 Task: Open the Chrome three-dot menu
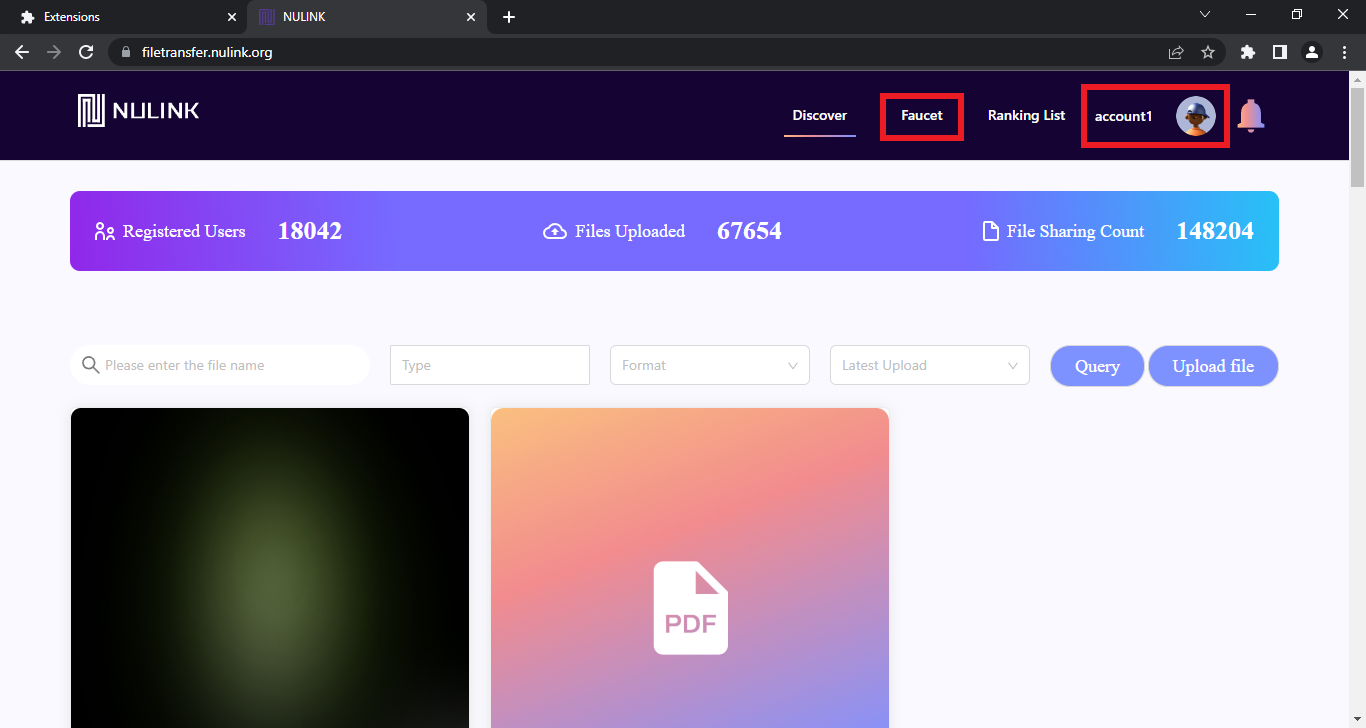click(x=1344, y=52)
